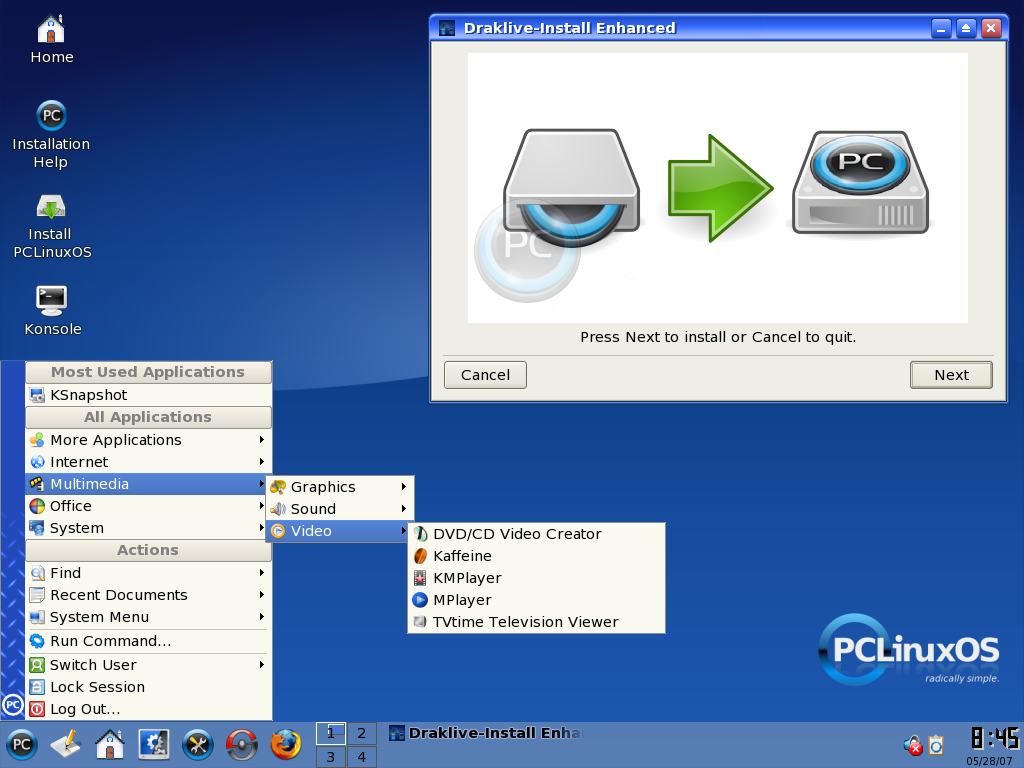1024x768 pixels.
Task: Click the Lock Session icon
Action: point(37,687)
